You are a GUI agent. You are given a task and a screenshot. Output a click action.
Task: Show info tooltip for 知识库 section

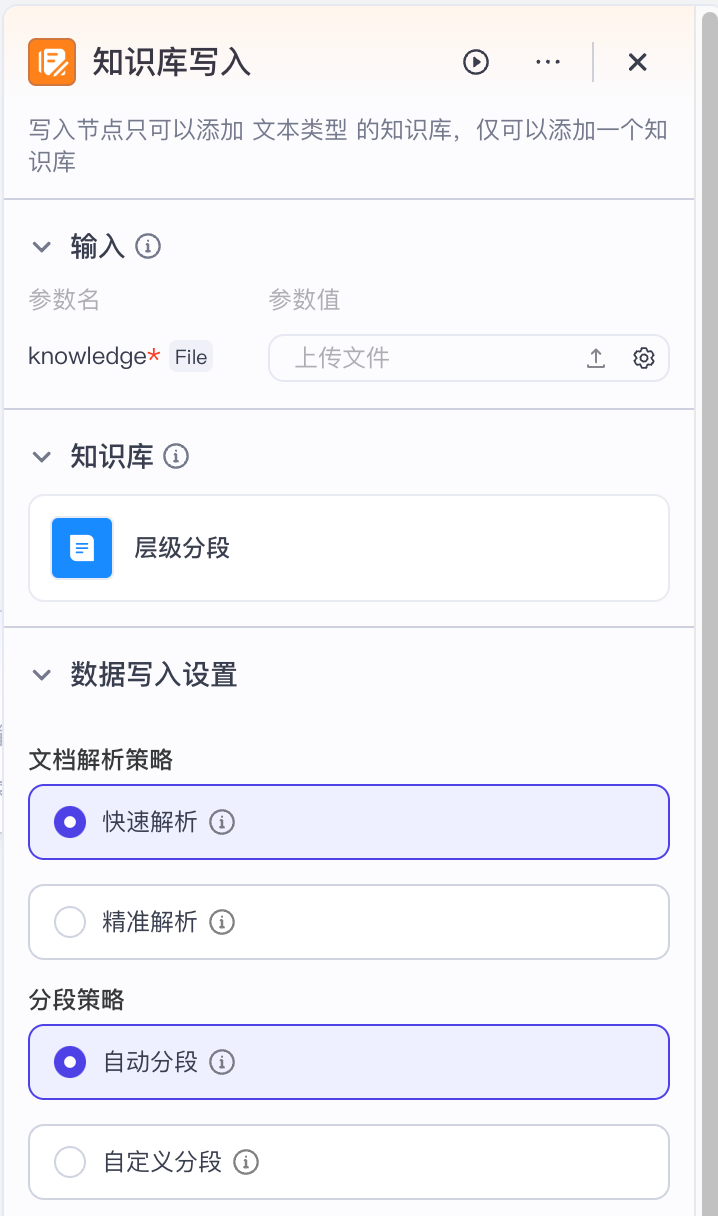176,457
